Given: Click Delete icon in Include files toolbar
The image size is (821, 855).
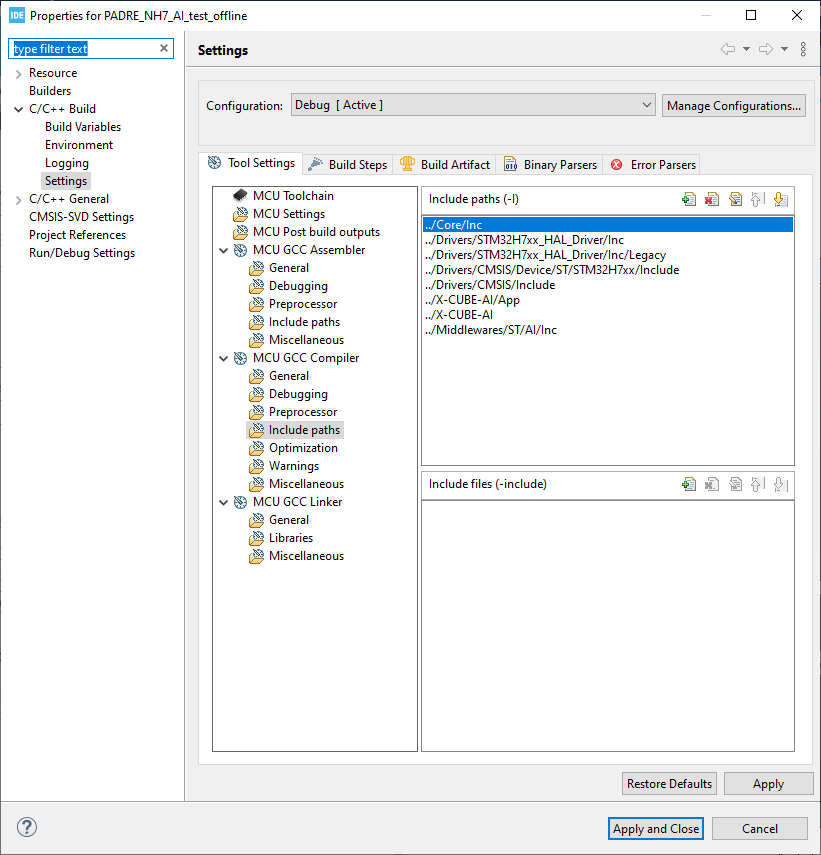Looking at the screenshot, I should coord(711,484).
